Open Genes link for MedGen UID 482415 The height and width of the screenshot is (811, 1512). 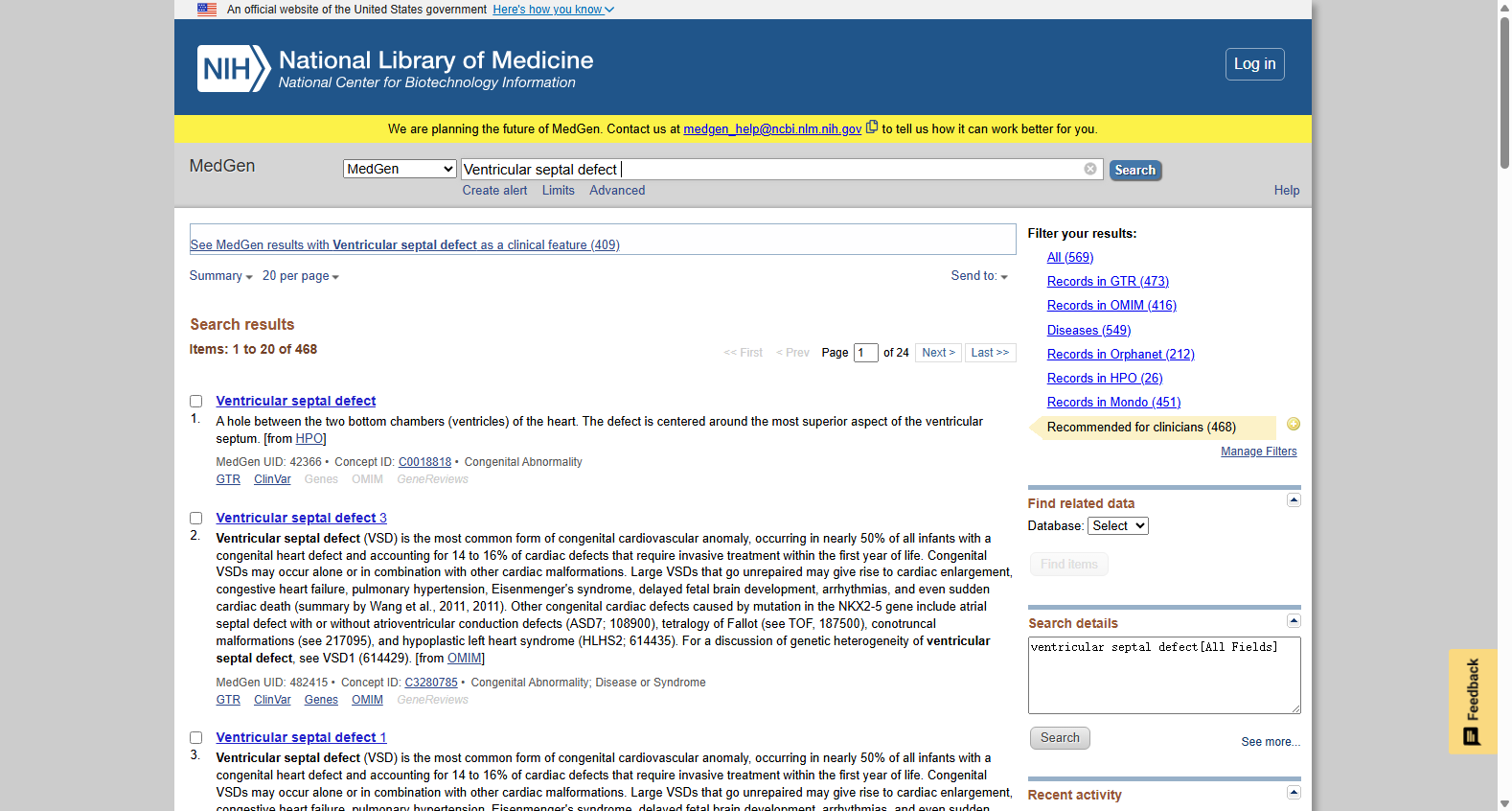coord(321,700)
